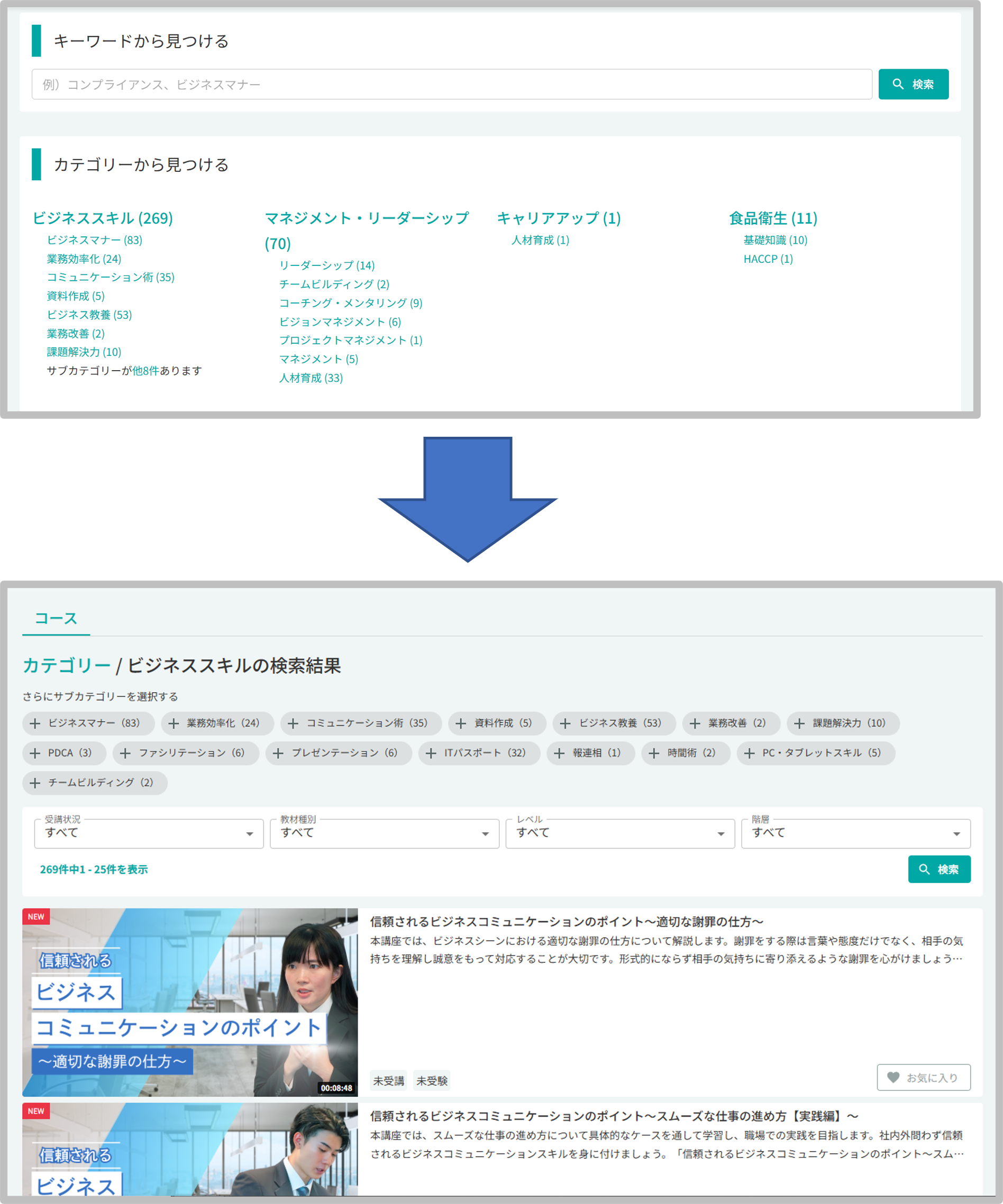Open 資料作成 (5) link in category list

click(x=76, y=297)
